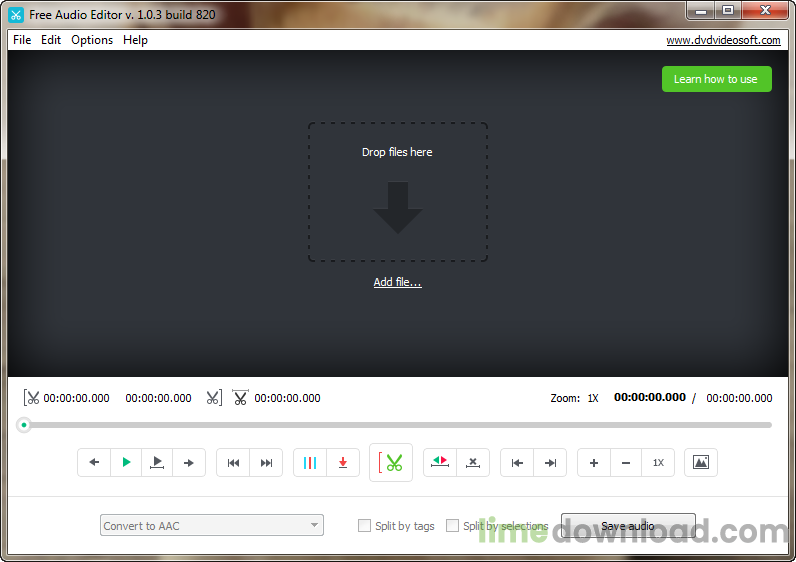
Task: Click the end selection scissors bracket icon
Action: point(214,398)
